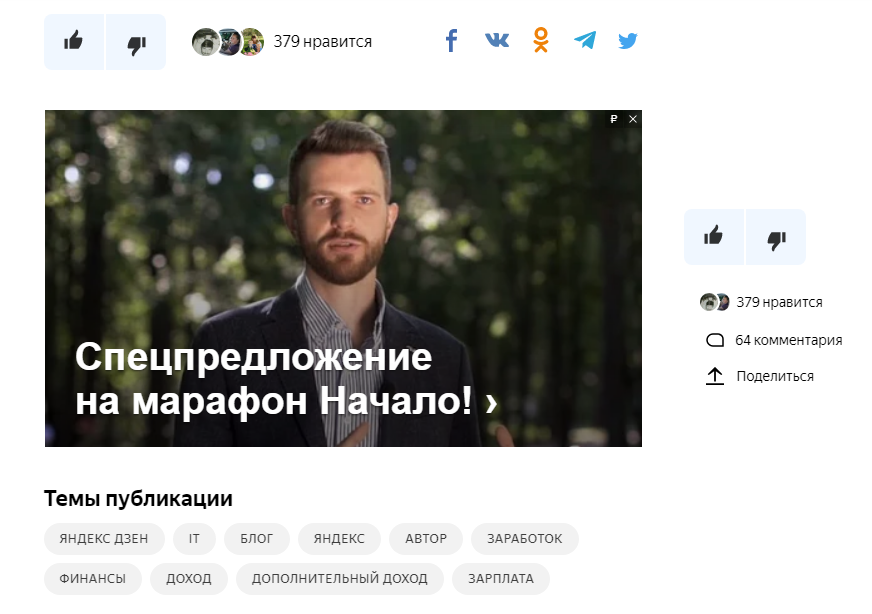Share the article on VK
This screenshot has height=614, width=872.
tap(497, 40)
